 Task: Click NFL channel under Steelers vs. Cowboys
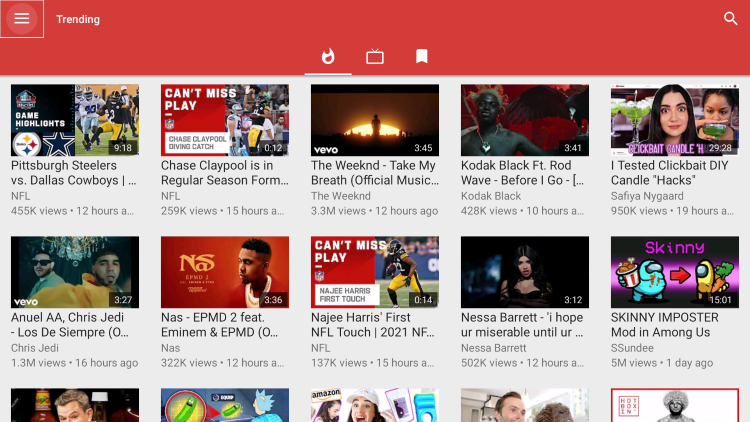[x=21, y=196]
